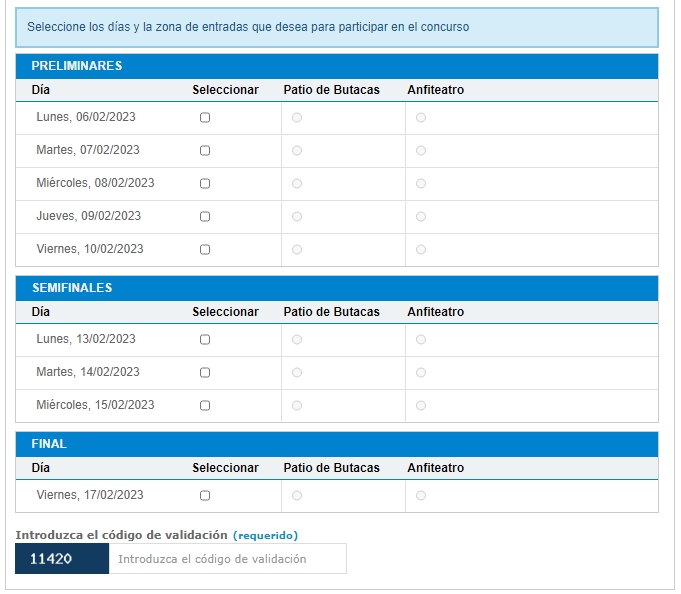This screenshot has width=681, height=594.
Task: Click the 'Lunes, 13/02/2023' date text
Action: [86, 339]
